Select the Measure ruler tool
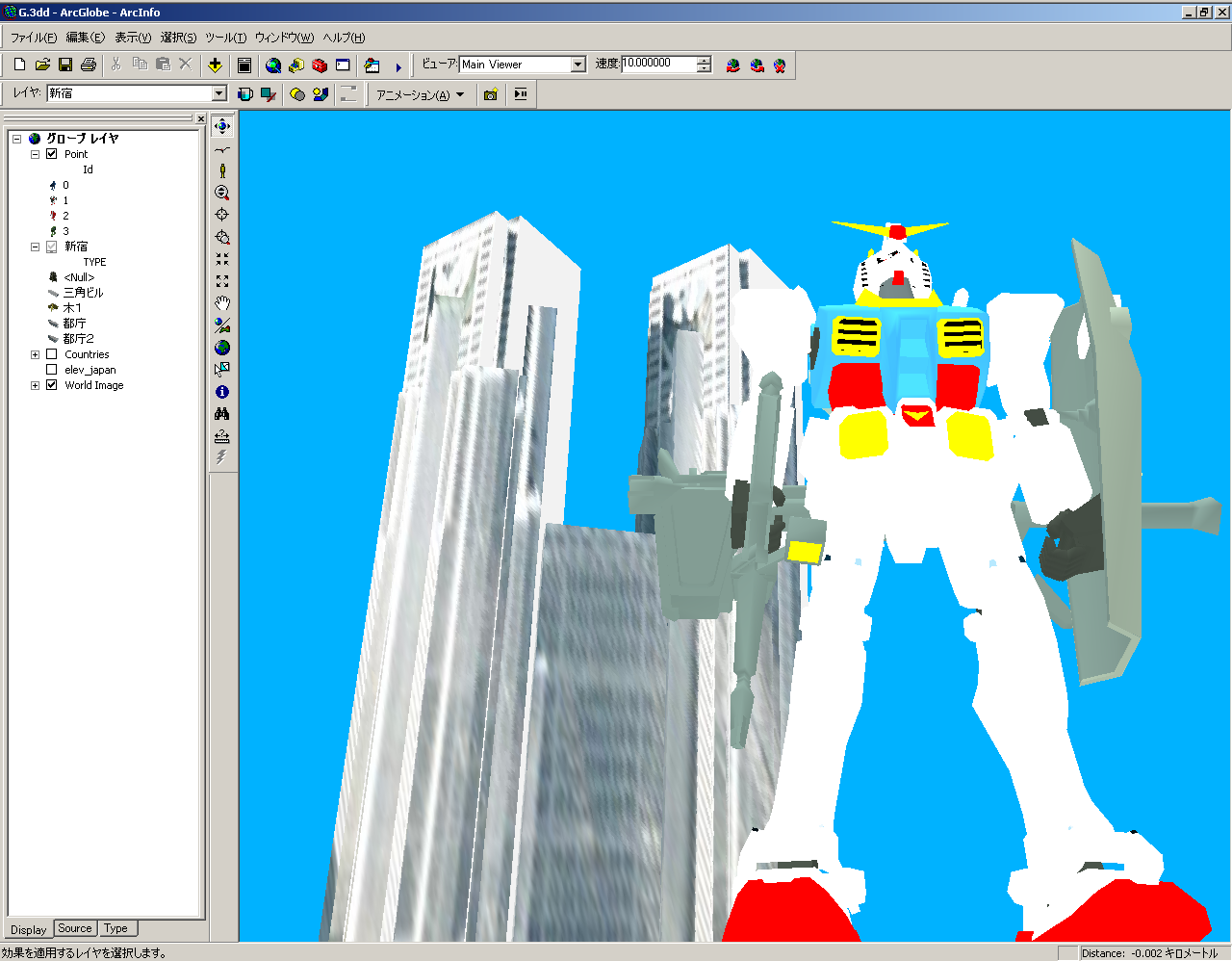This screenshot has height=961, width=1232. (x=222, y=436)
